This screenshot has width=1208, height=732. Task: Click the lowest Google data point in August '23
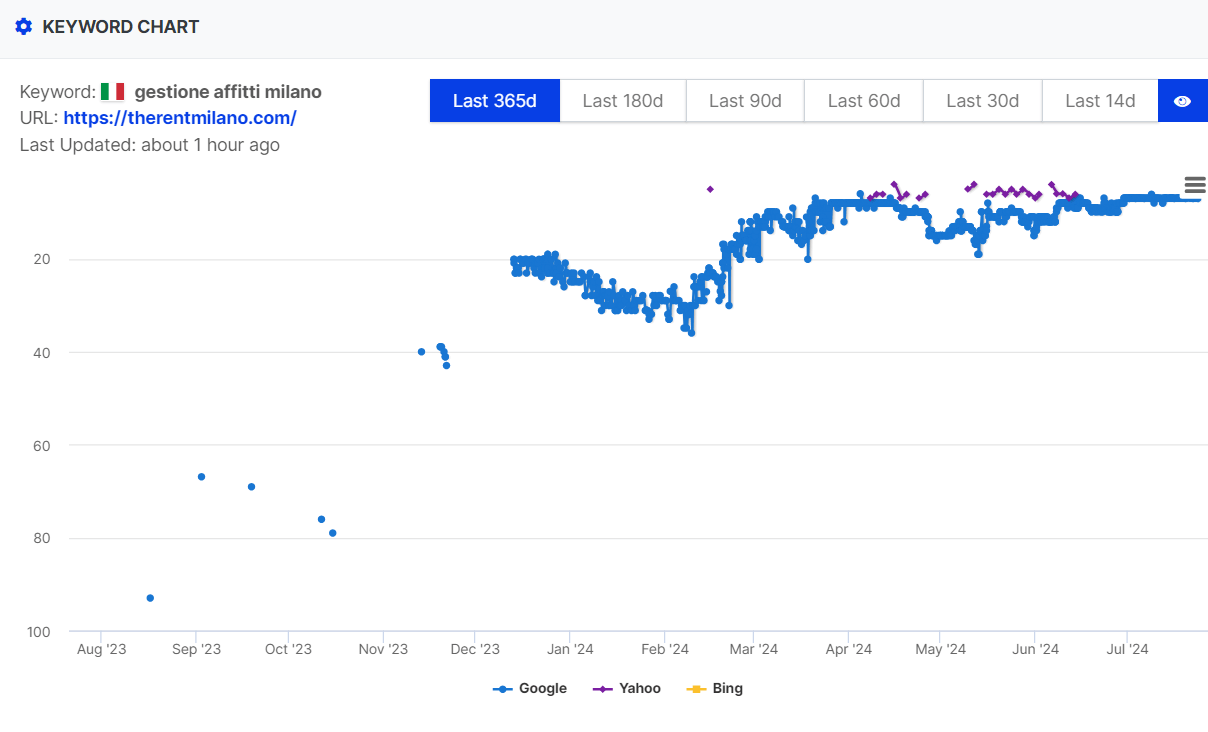pyautogui.click(x=150, y=598)
